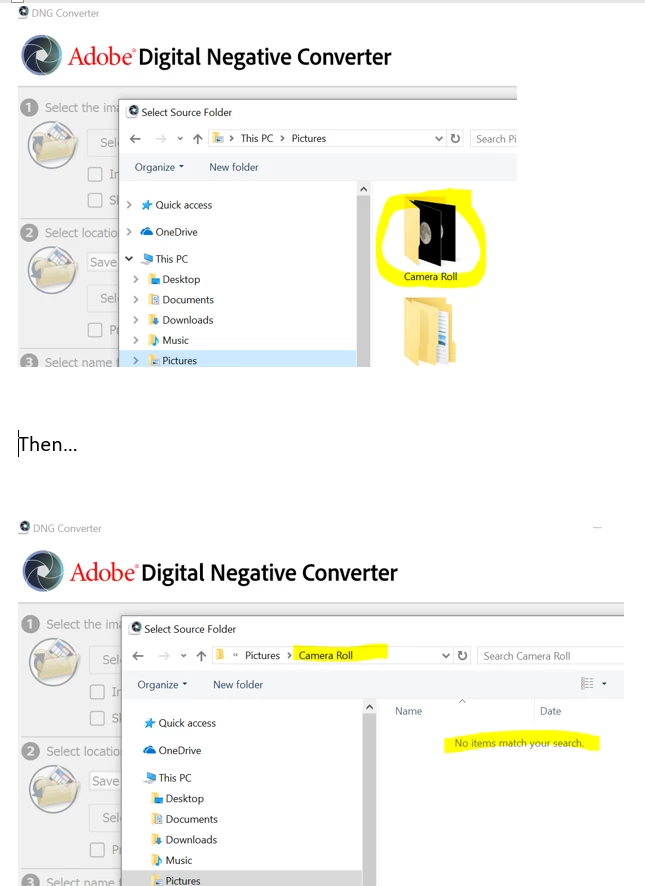The image size is (645, 886).
Task: Click New folder in lower dialog
Action: 237,684
